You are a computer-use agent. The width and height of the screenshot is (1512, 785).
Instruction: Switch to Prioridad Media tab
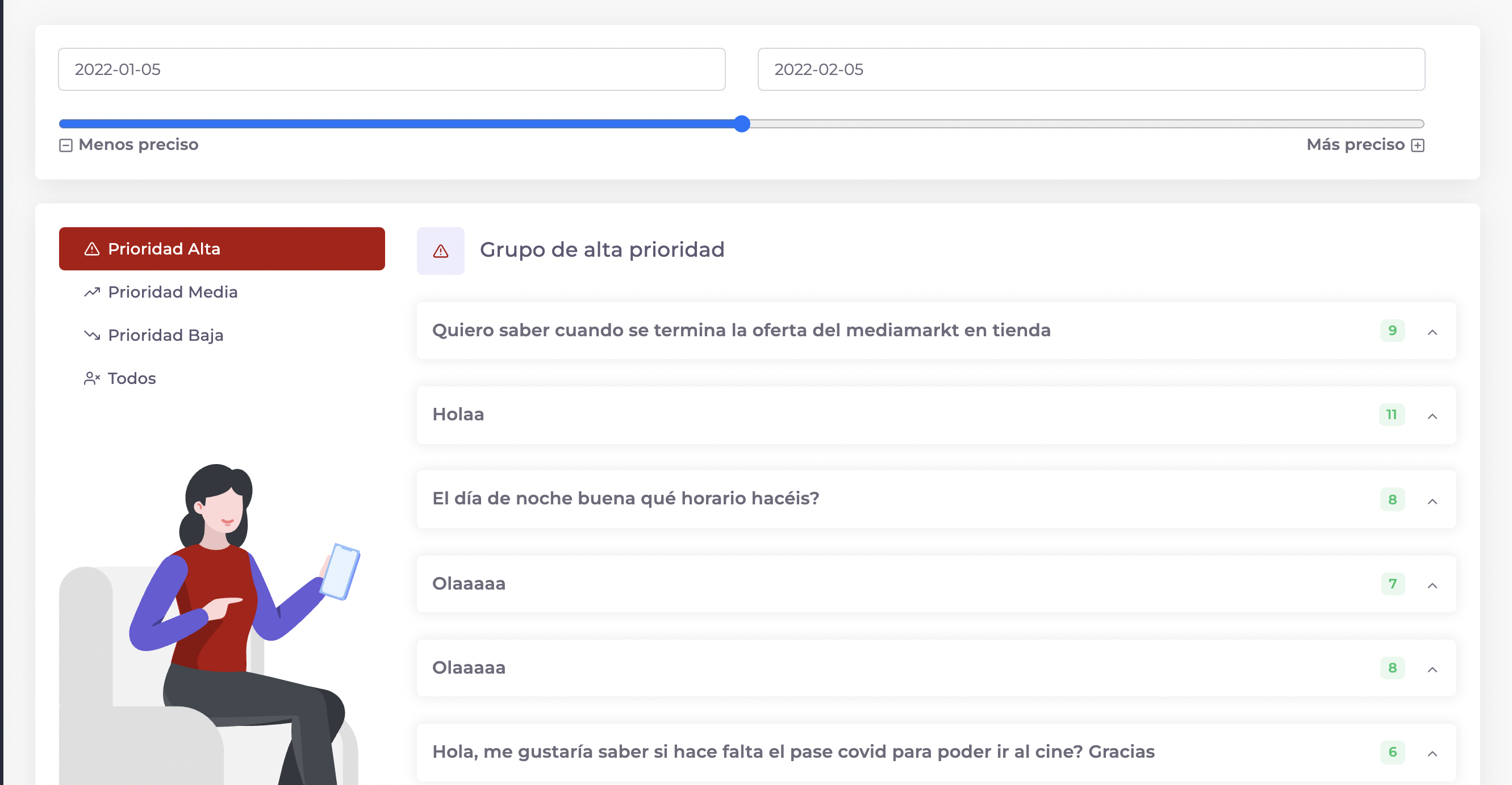point(222,292)
